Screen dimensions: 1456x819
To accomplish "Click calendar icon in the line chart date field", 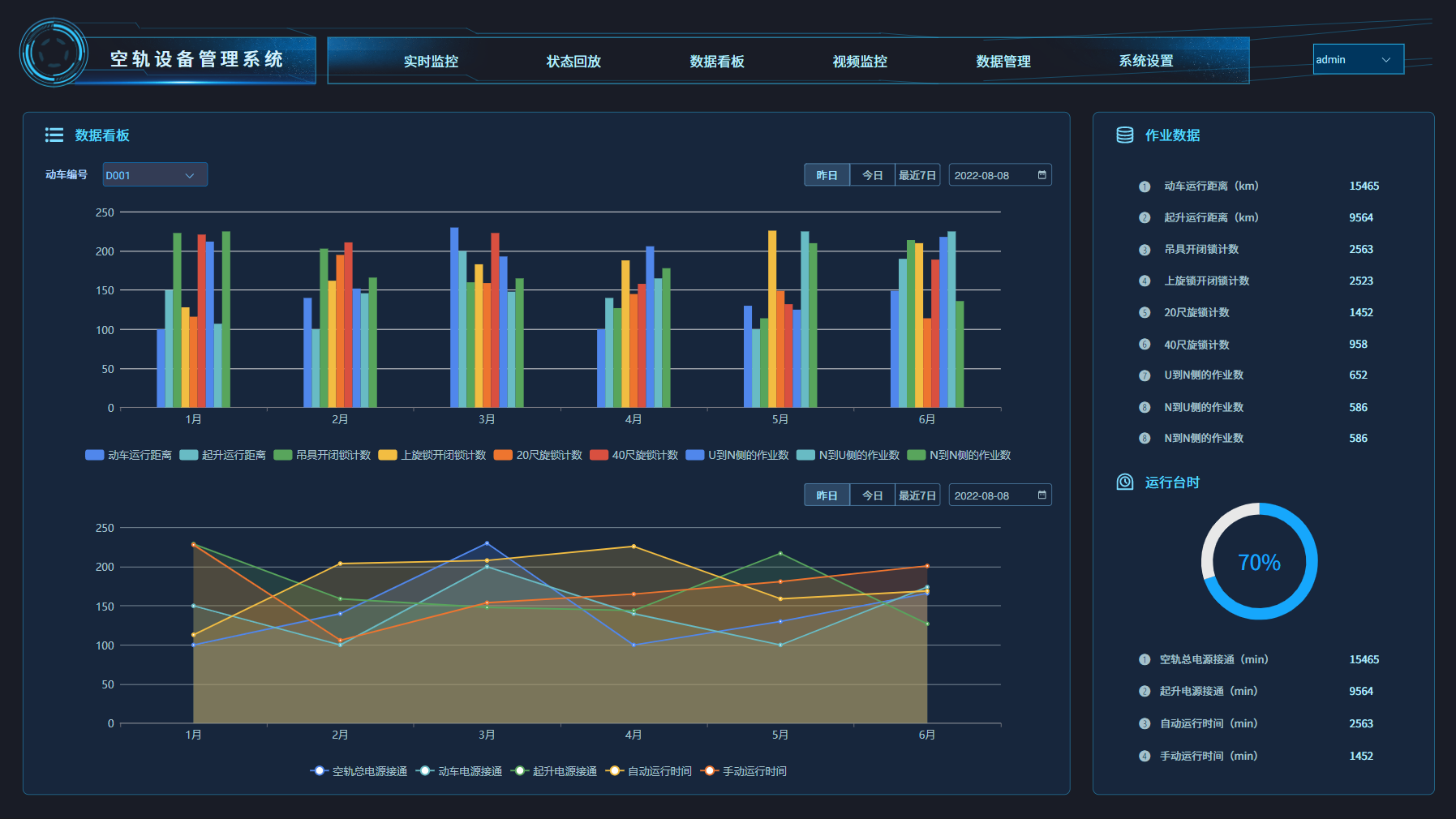I will point(1042,495).
